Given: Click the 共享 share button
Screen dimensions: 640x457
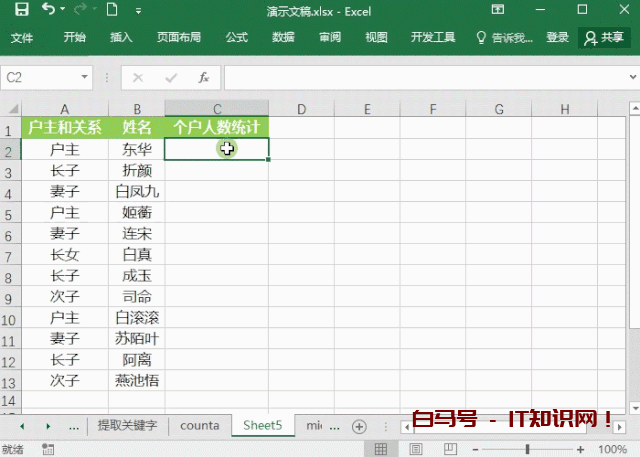Looking at the screenshot, I should click(604, 37).
